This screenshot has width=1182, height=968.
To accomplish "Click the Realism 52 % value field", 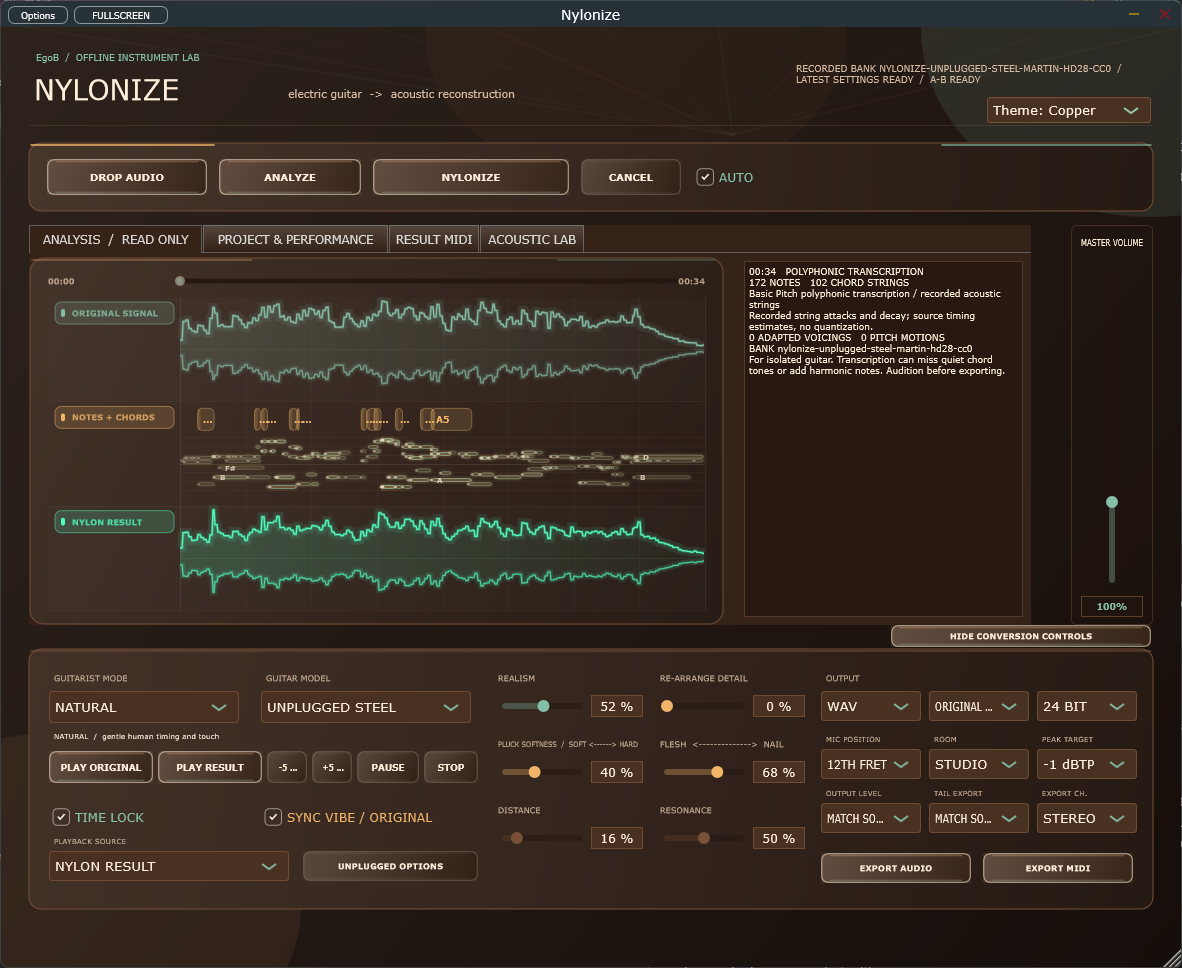I will (x=617, y=706).
